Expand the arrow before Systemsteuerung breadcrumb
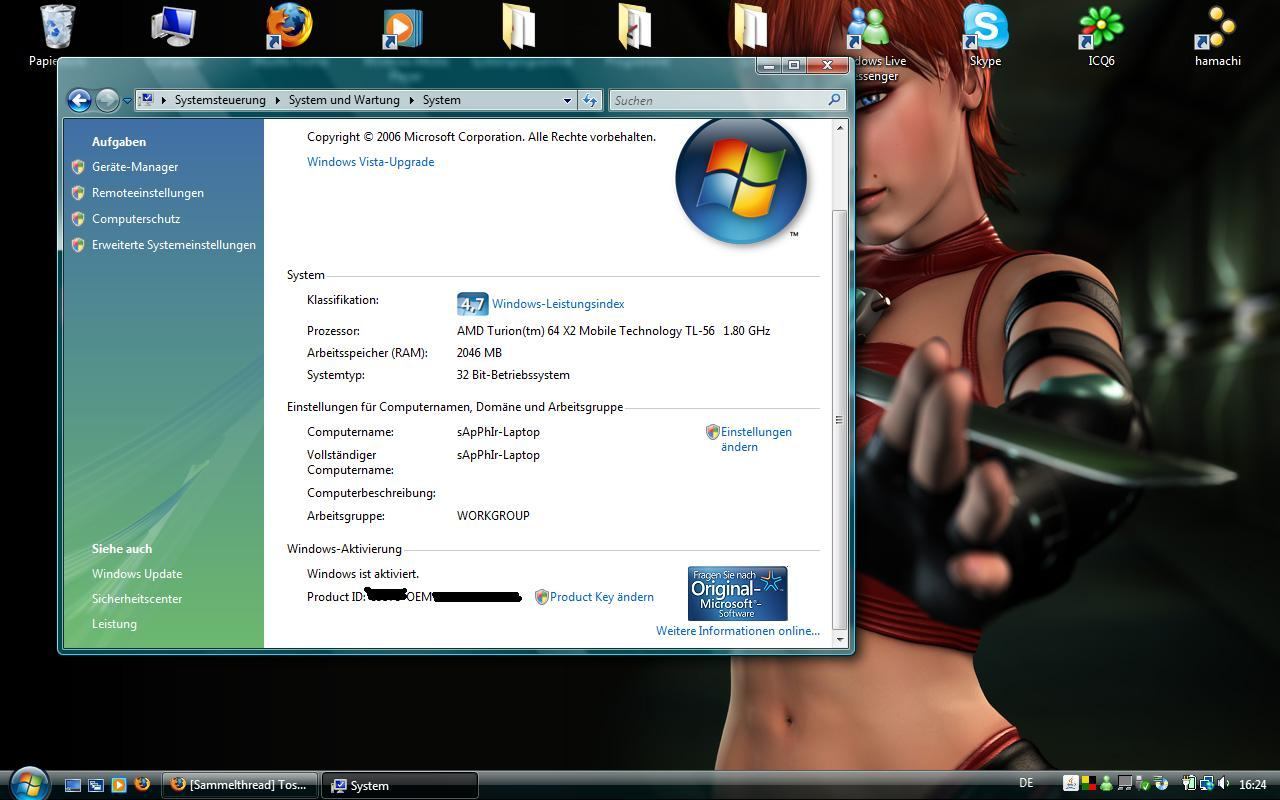This screenshot has height=800, width=1280. click(163, 100)
